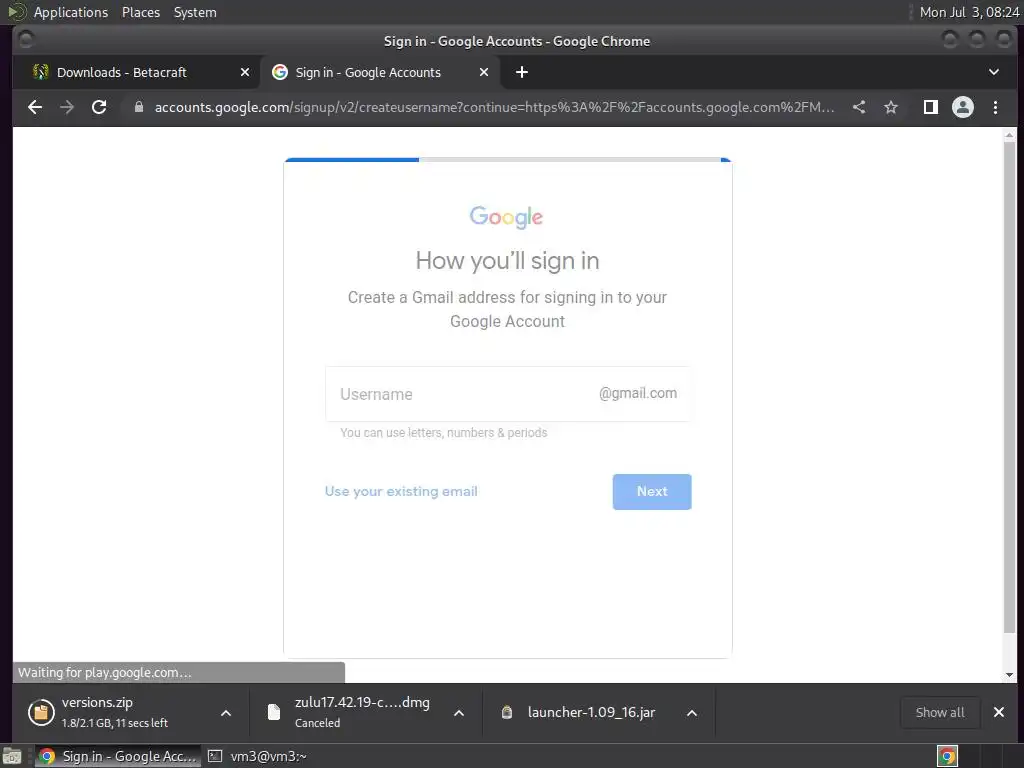Open the Applications menu
The width and height of the screenshot is (1024, 768).
coord(71,12)
